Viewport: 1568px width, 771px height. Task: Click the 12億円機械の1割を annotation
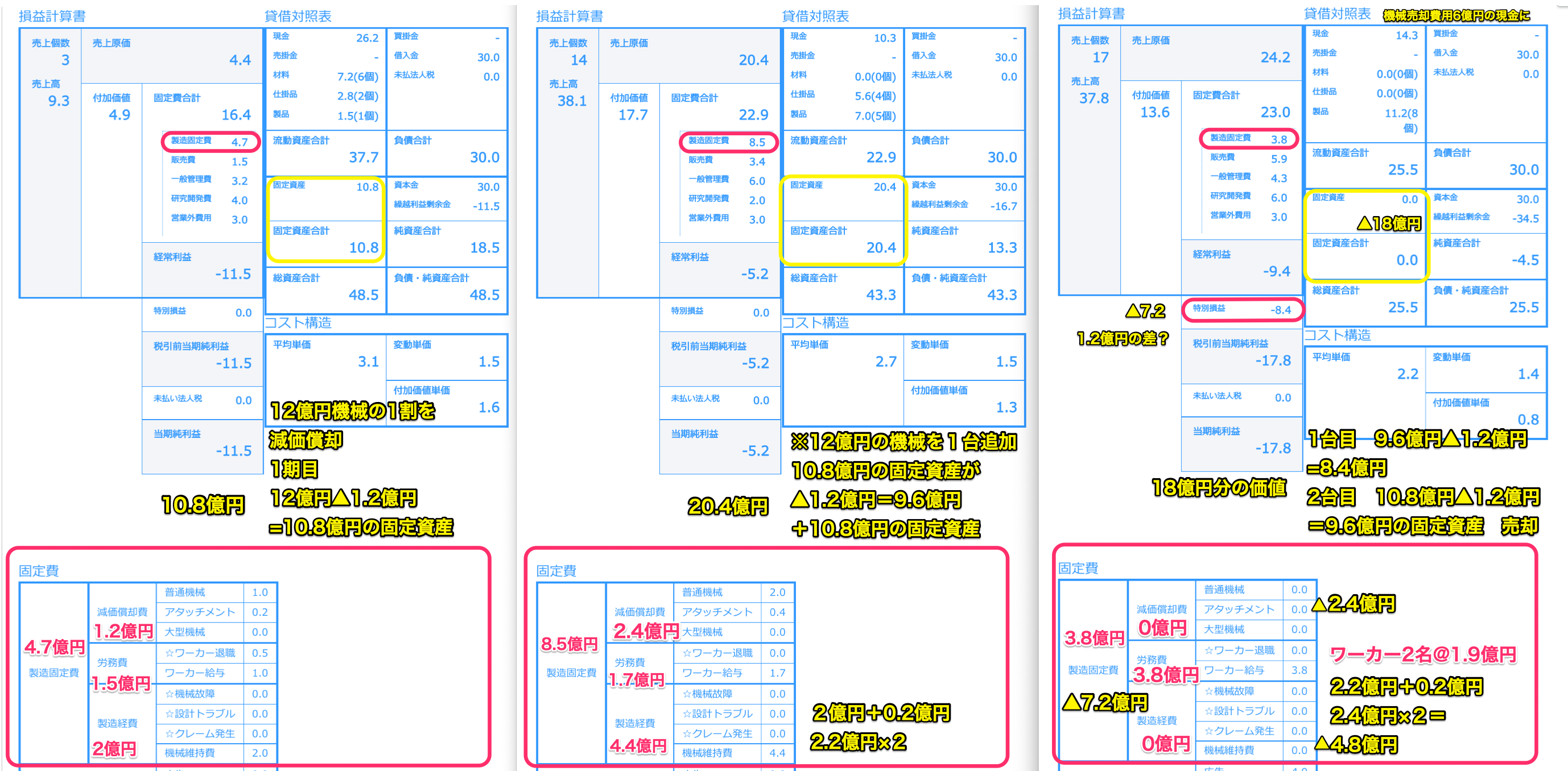pos(352,411)
